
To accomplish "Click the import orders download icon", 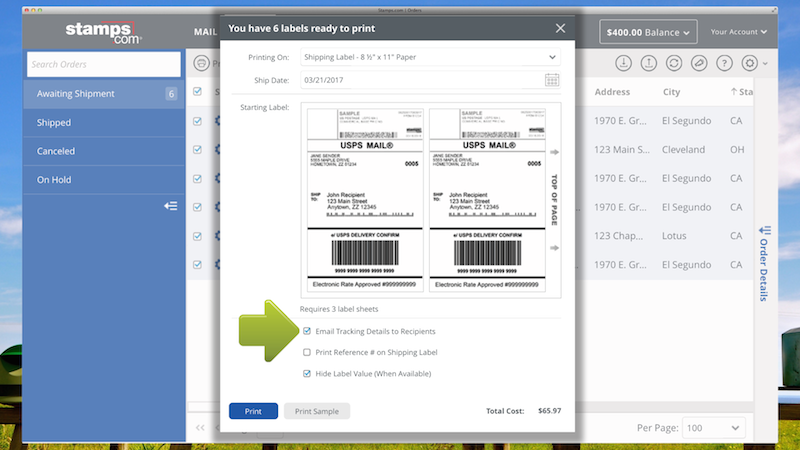I will pos(623,63).
